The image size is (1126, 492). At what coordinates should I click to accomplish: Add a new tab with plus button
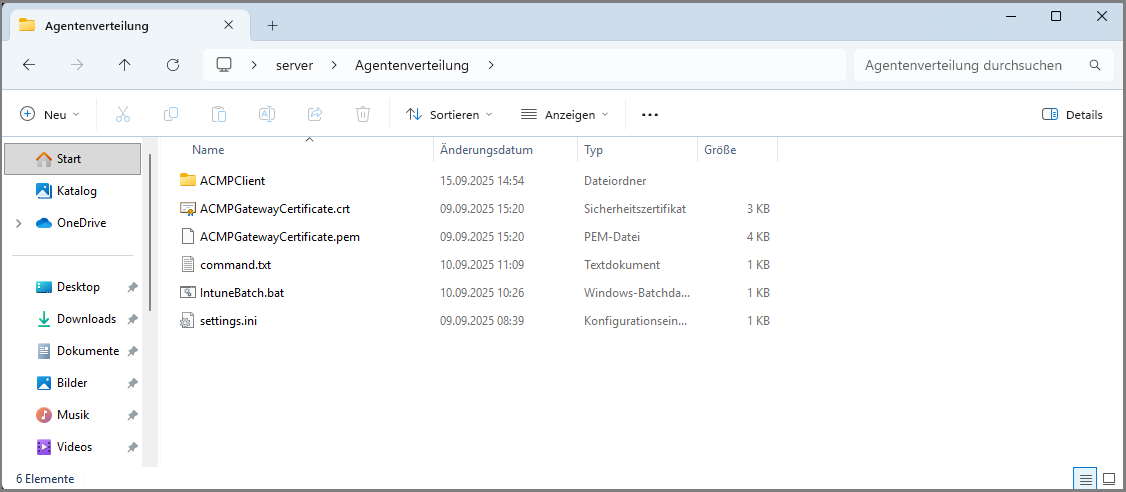272,26
